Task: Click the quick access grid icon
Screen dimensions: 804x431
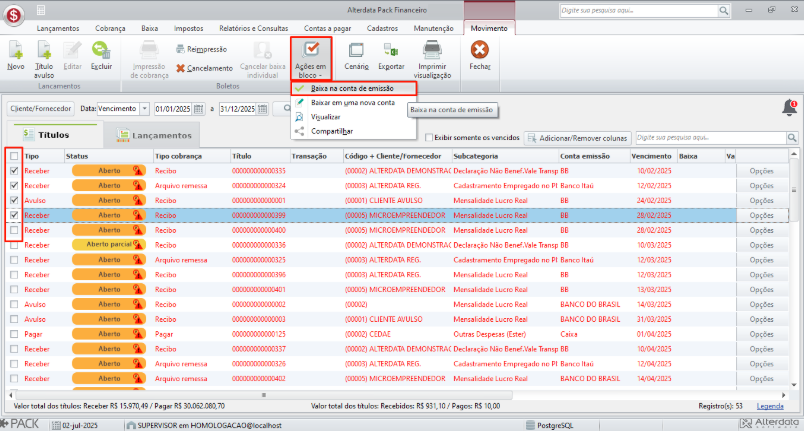Action: (x=41, y=10)
